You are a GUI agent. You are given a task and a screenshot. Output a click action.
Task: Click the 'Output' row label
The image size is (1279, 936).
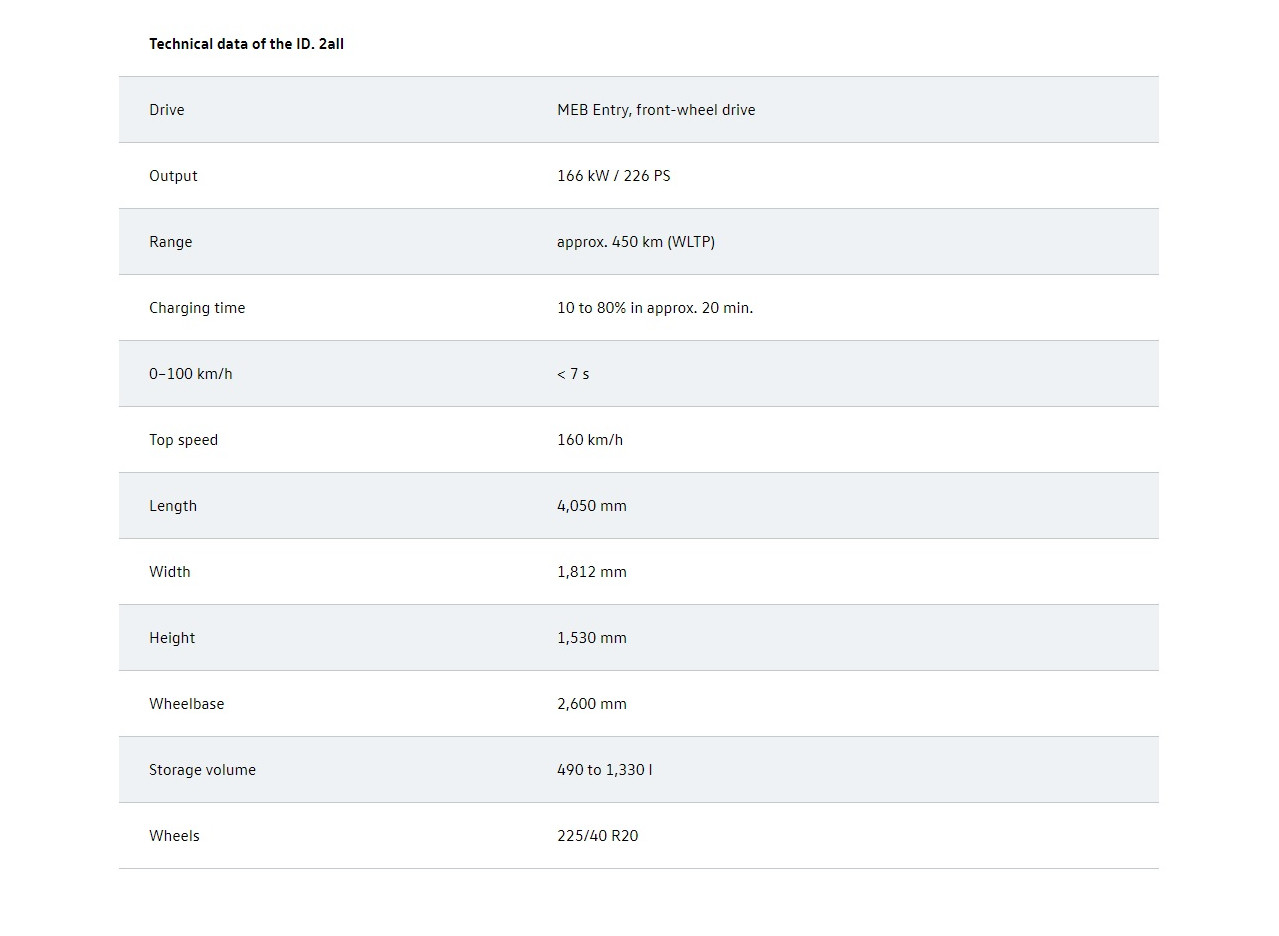pyautogui.click(x=173, y=176)
